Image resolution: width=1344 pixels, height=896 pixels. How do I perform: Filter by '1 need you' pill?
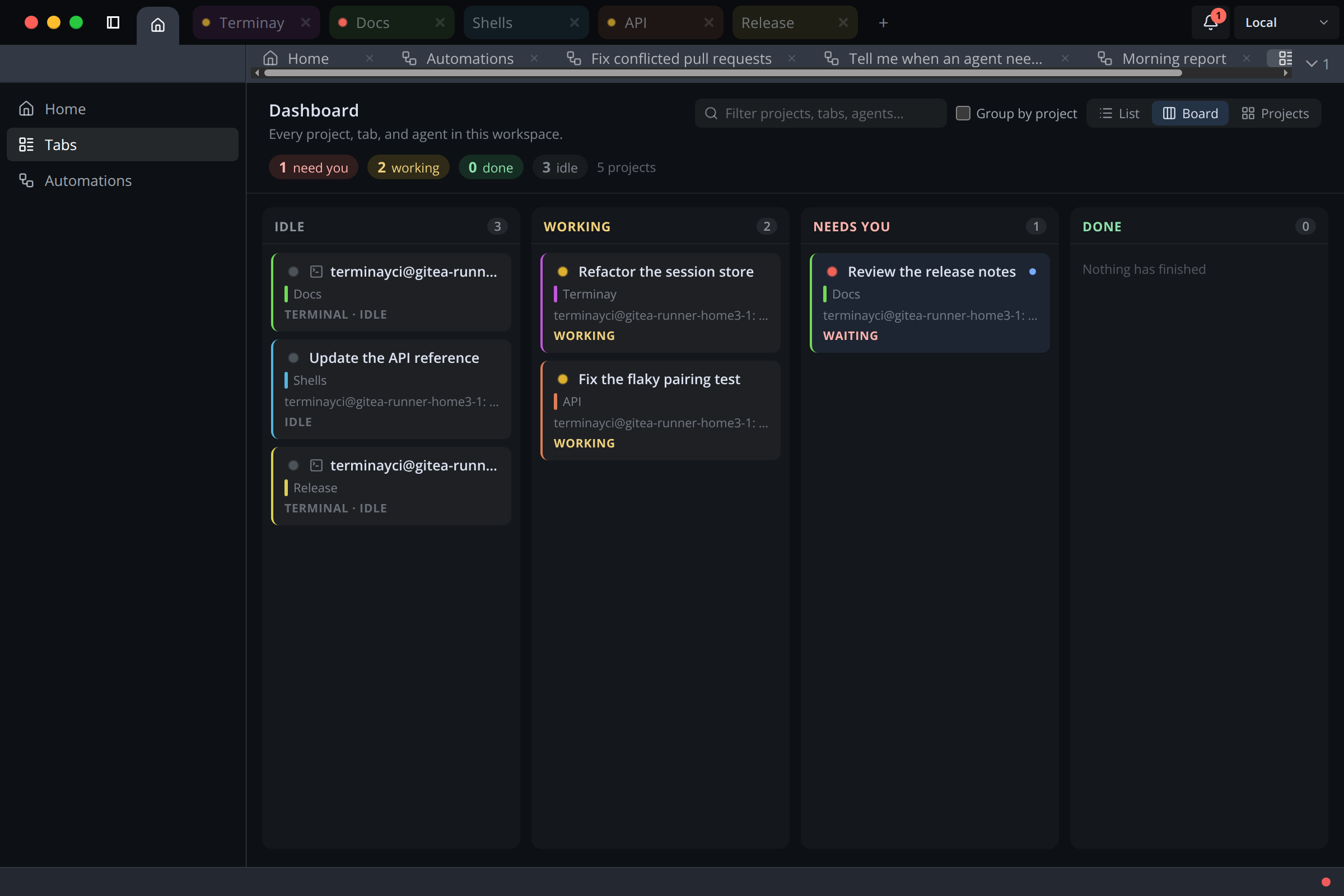tap(313, 167)
